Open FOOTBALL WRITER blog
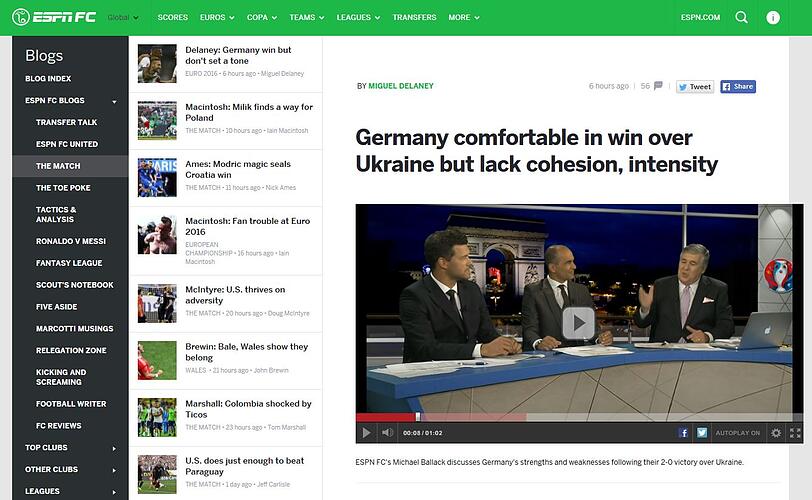812x500 pixels. [x=71, y=404]
